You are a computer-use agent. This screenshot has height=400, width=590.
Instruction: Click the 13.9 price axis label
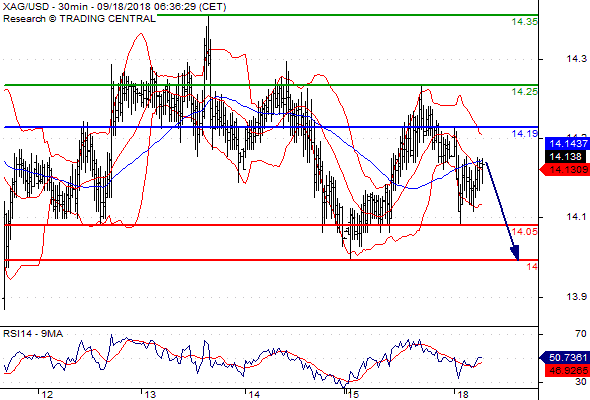click(576, 297)
